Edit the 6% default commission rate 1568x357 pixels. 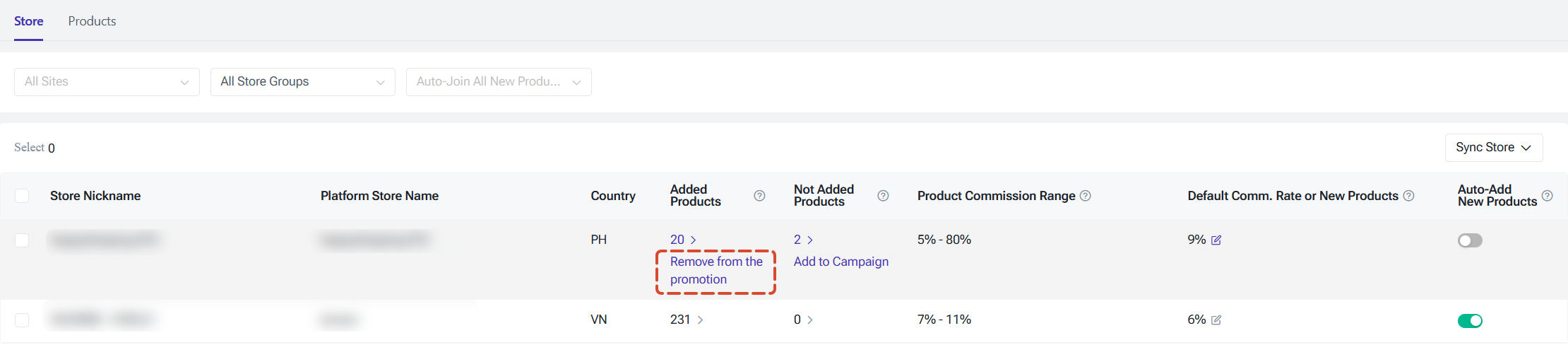coord(1216,320)
